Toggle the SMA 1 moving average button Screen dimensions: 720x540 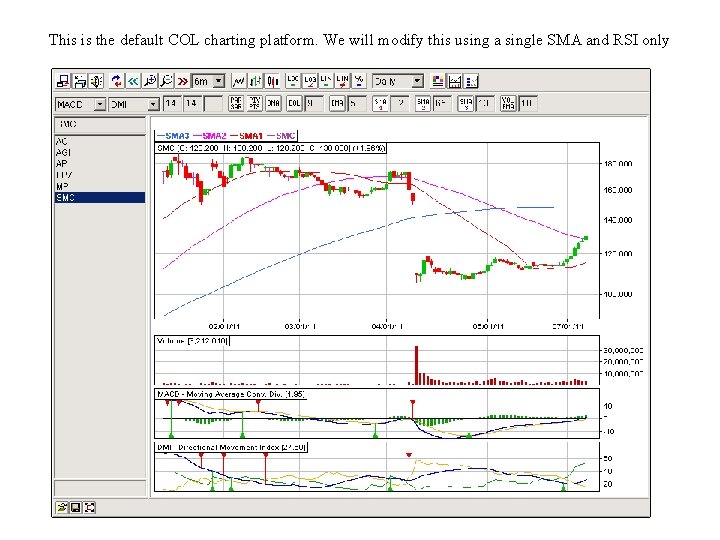(x=380, y=103)
